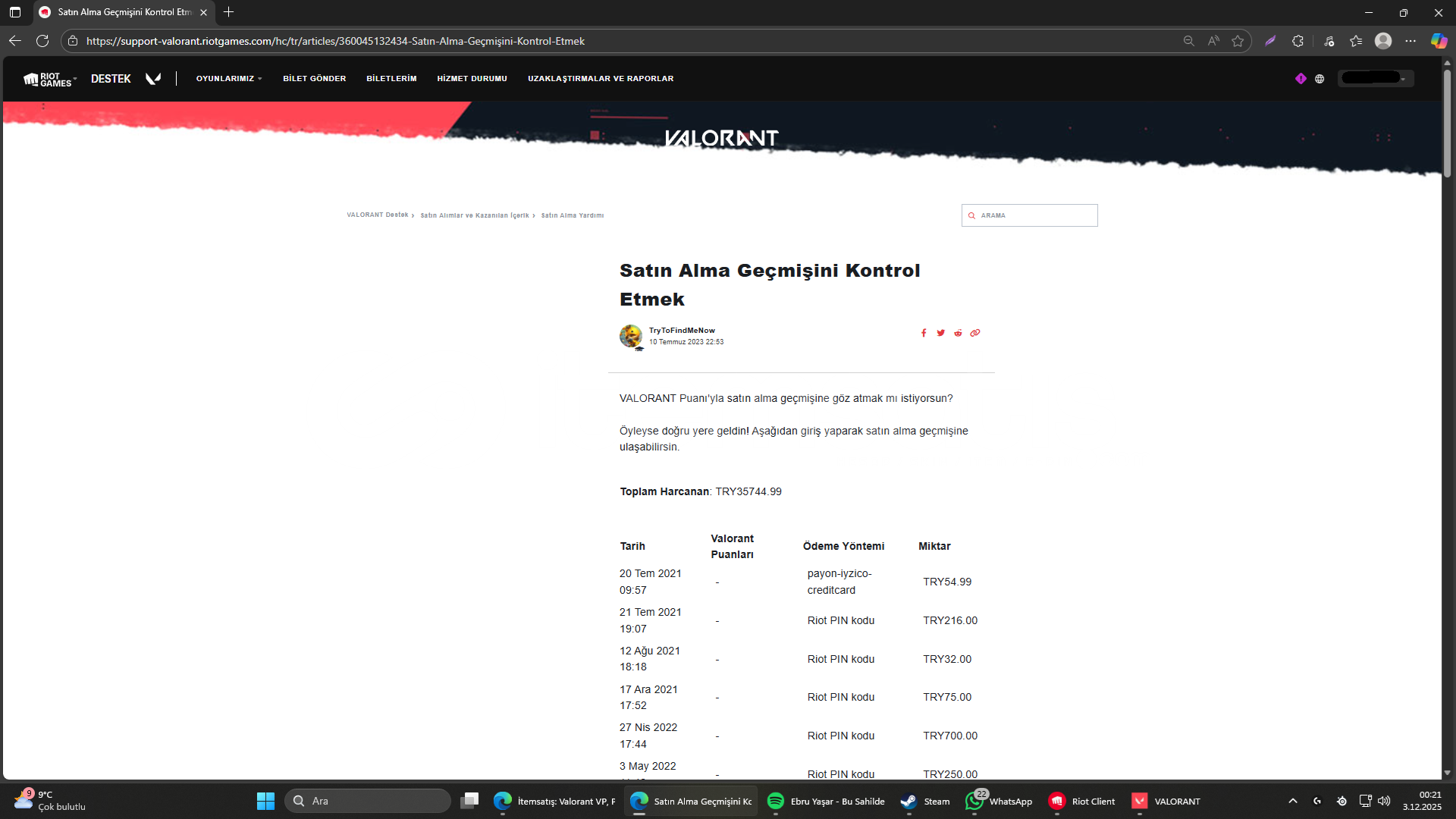Expand the account name dropdown
Screen dimensions: 1456x819
pyautogui.click(x=1376, y=78)
